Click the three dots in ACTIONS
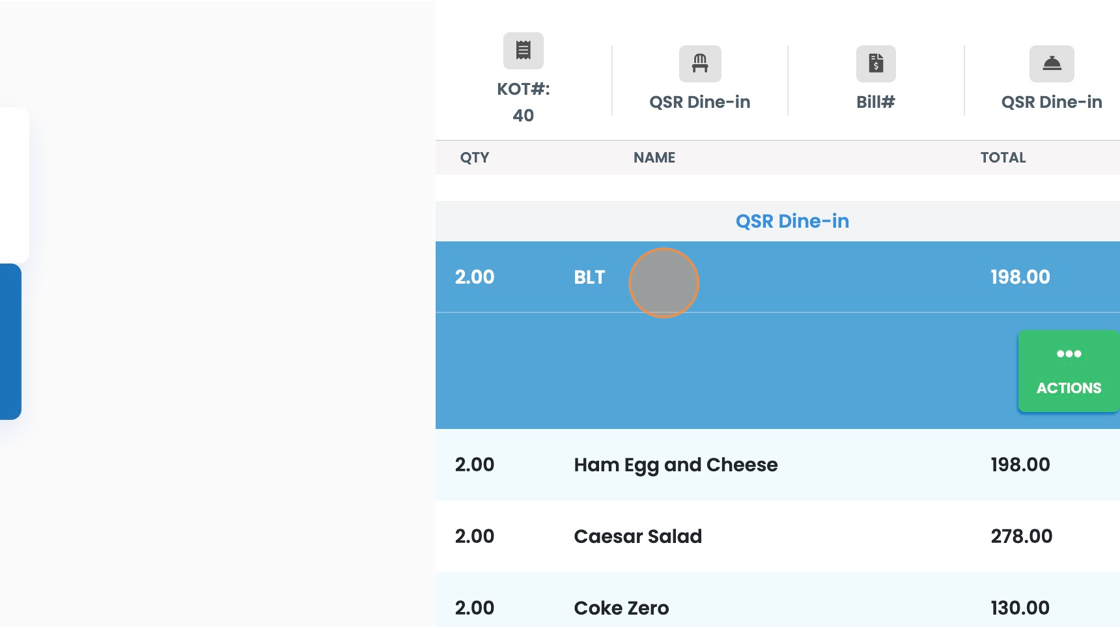 point(1069,354)
